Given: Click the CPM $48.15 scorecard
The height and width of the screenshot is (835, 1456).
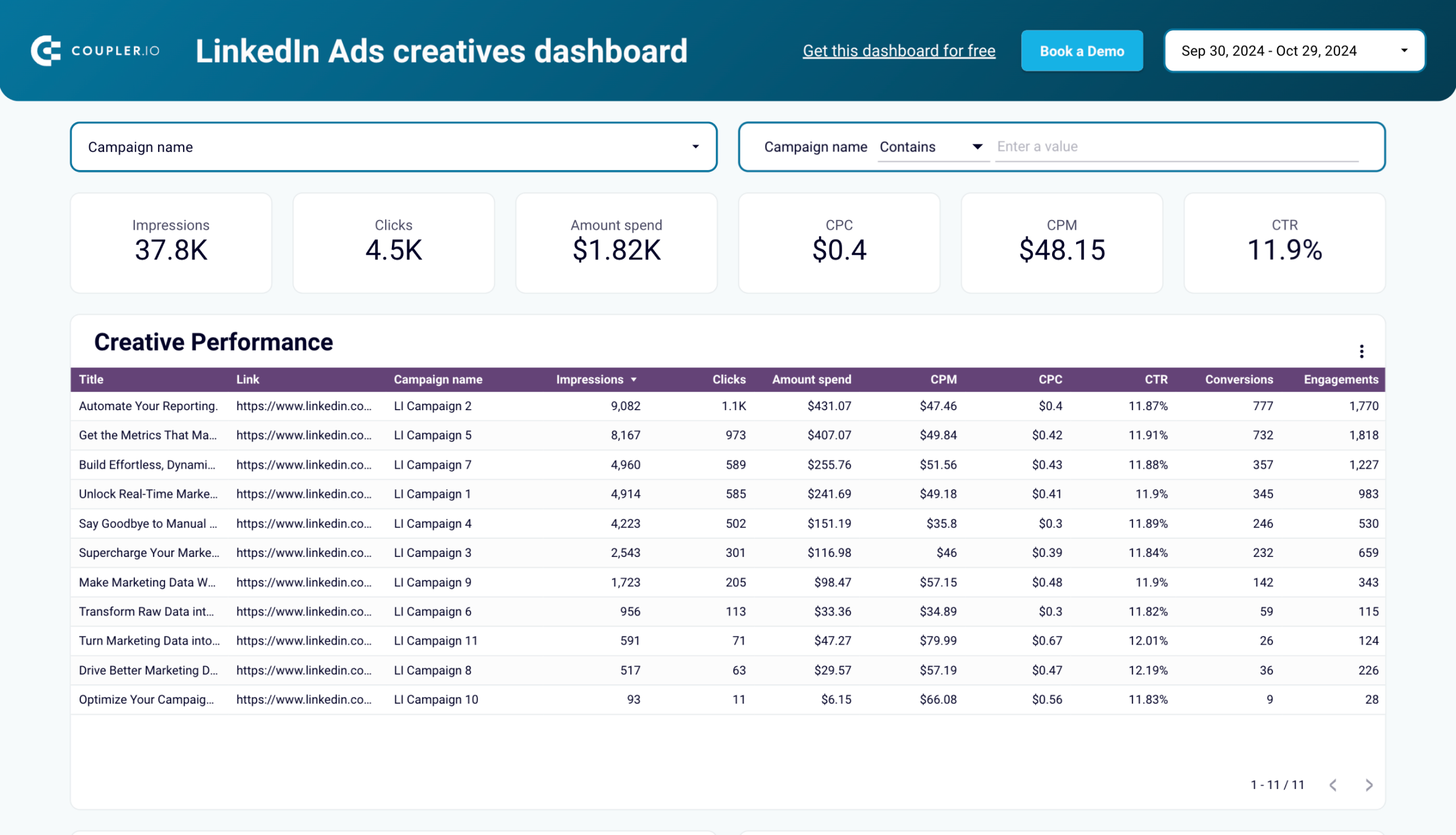Looking at the screenshot, I should (1061, 242).
